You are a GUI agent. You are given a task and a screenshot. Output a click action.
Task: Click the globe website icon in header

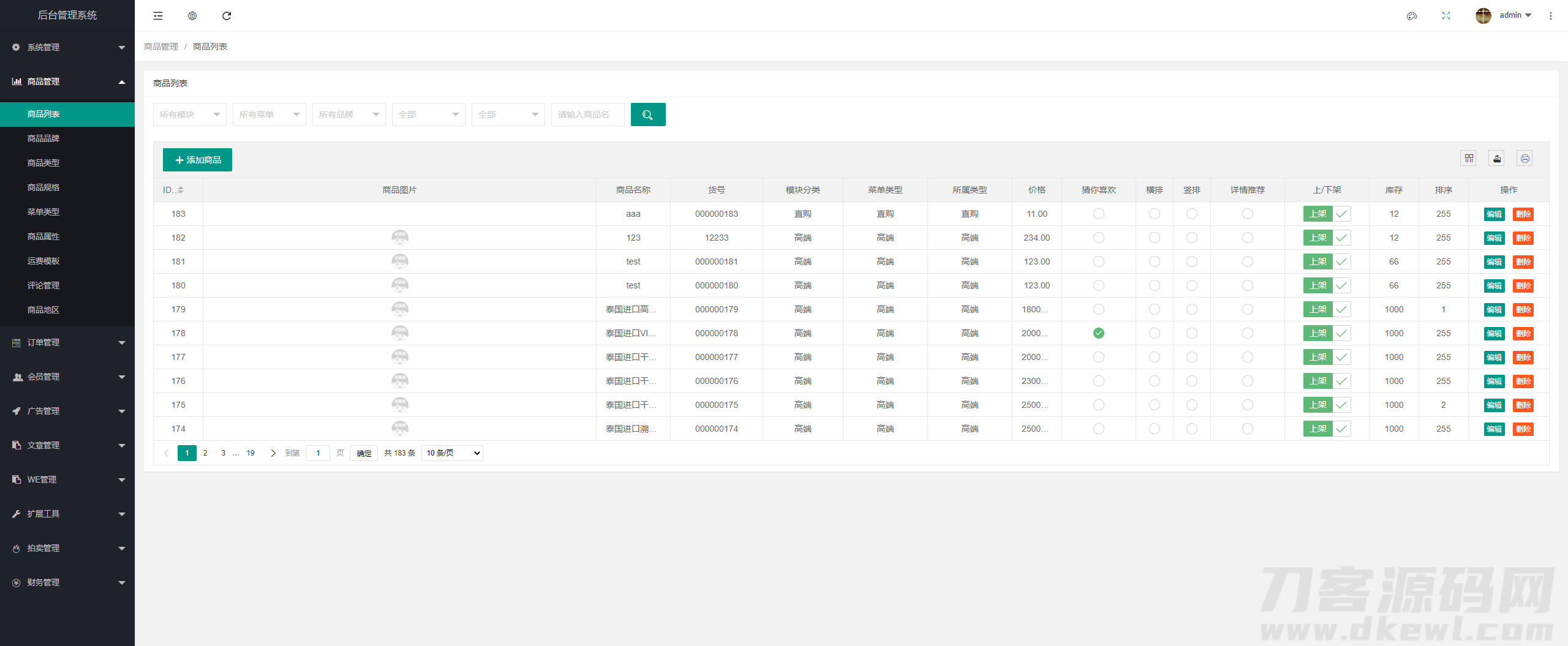point(192,16)
